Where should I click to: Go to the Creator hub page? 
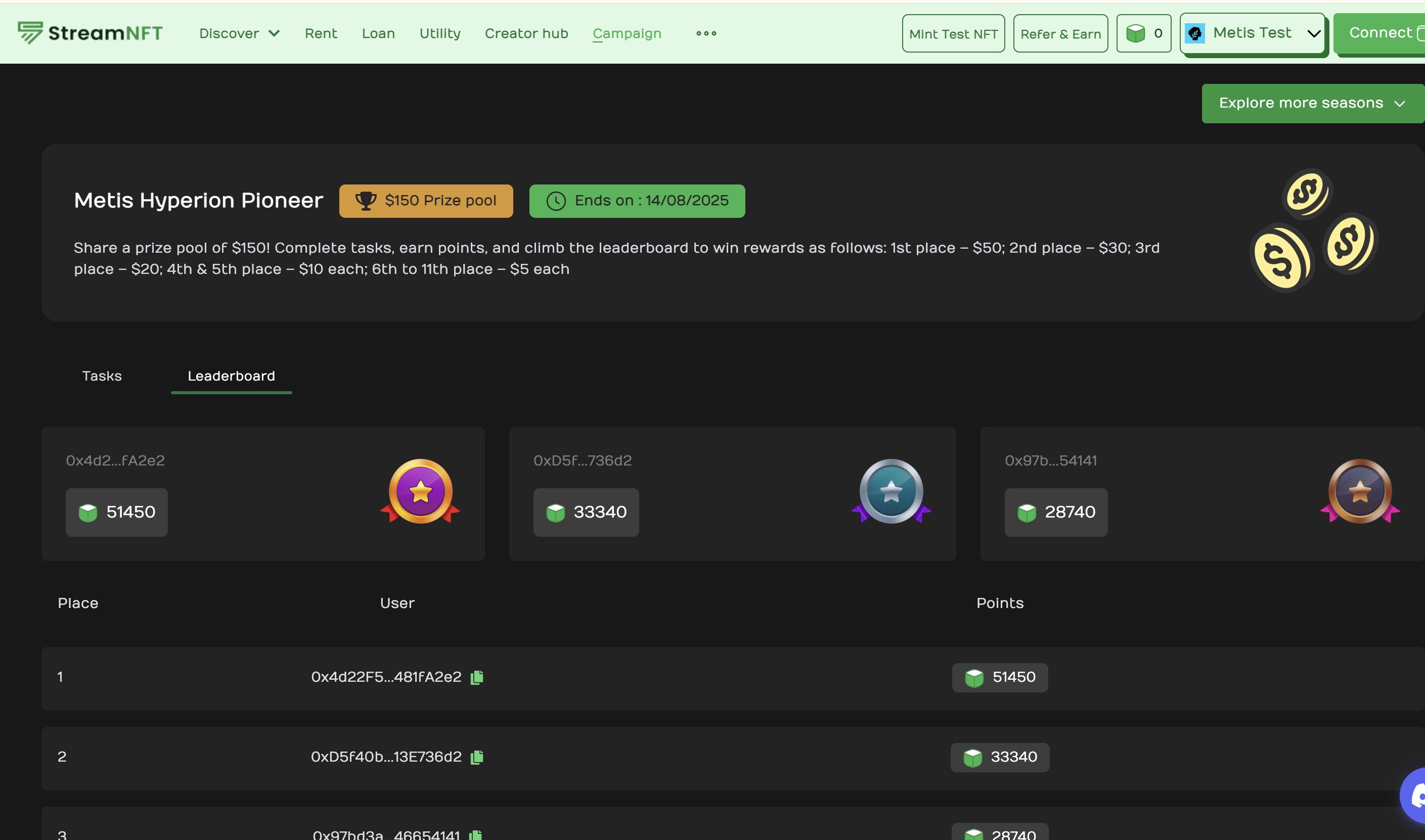(526, 33)
